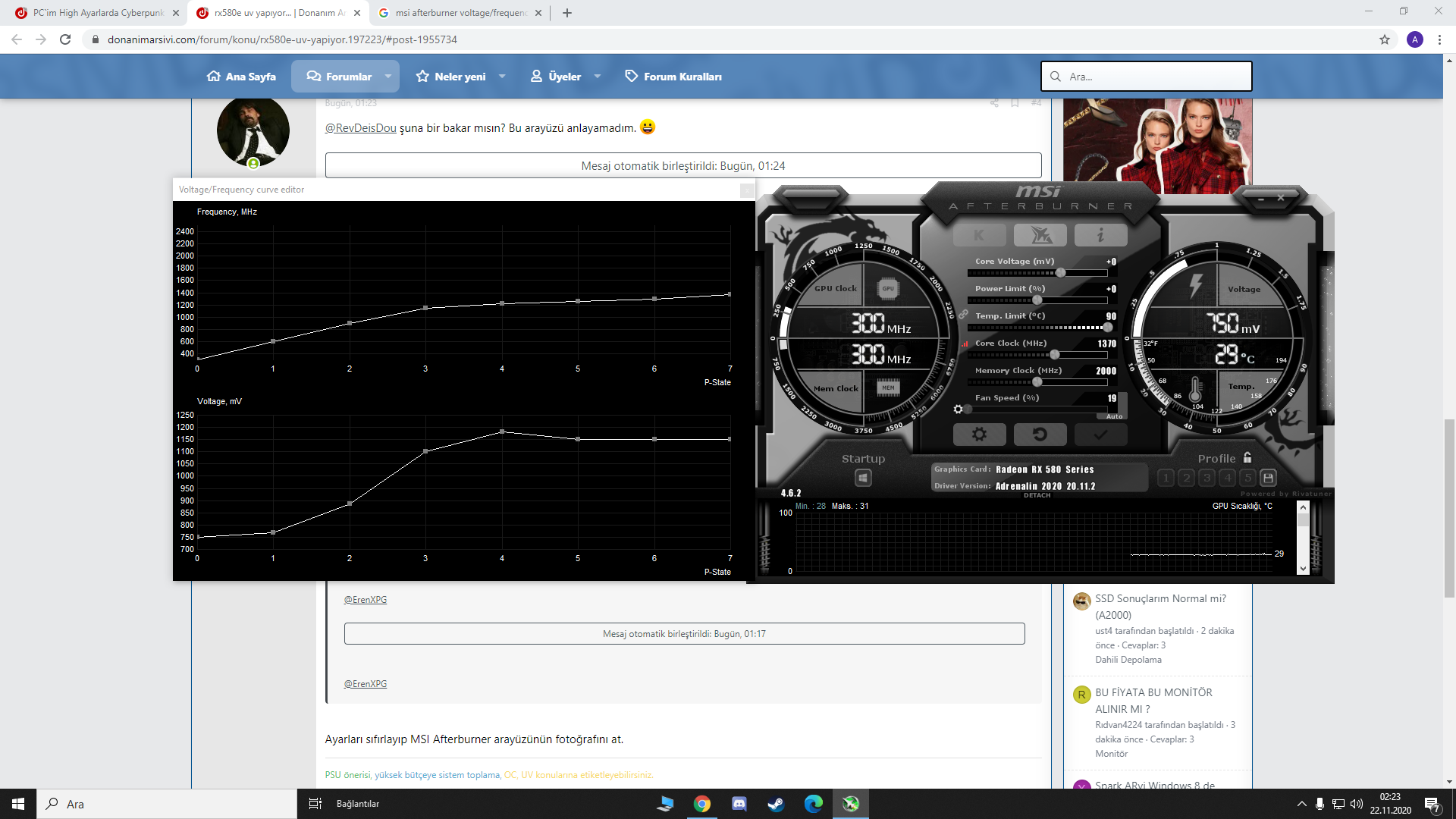This screenshot has width=1456, height=819.
Task: Click the reset-to-defaults circular arrow button
Action: (x=1040, y=435)
